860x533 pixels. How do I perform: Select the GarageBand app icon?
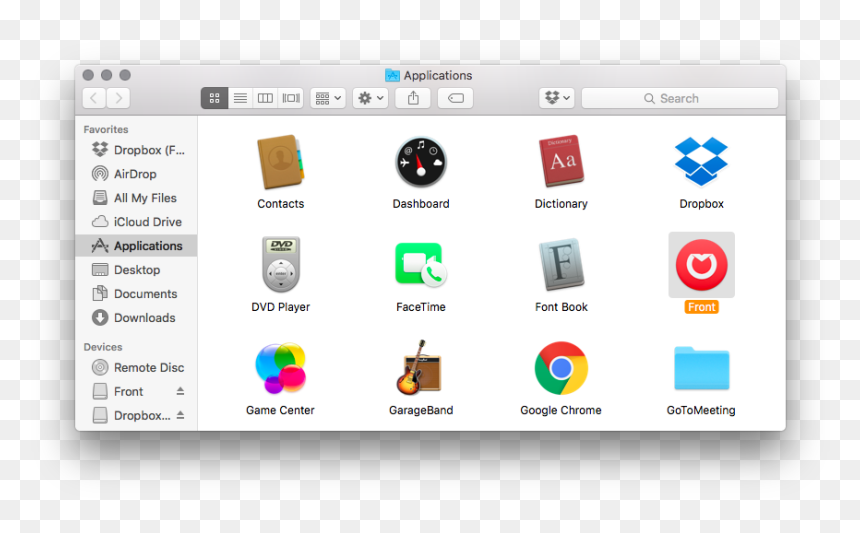click(x=420, y=367)
